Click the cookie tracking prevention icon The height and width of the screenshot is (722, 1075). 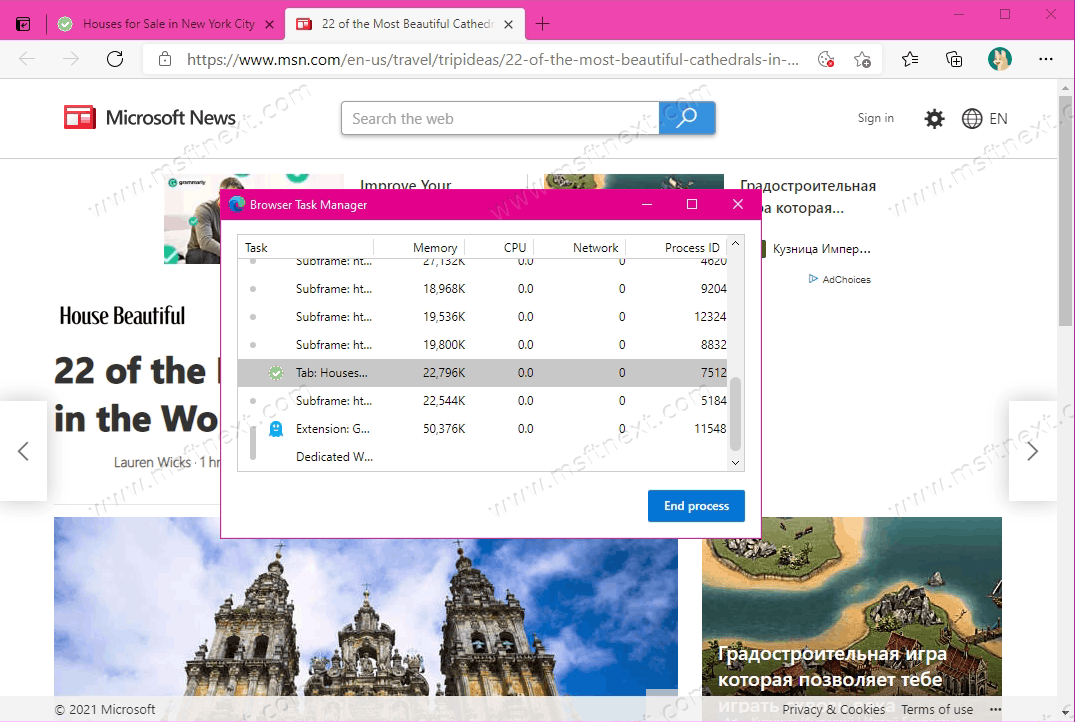tap(825, 60)
